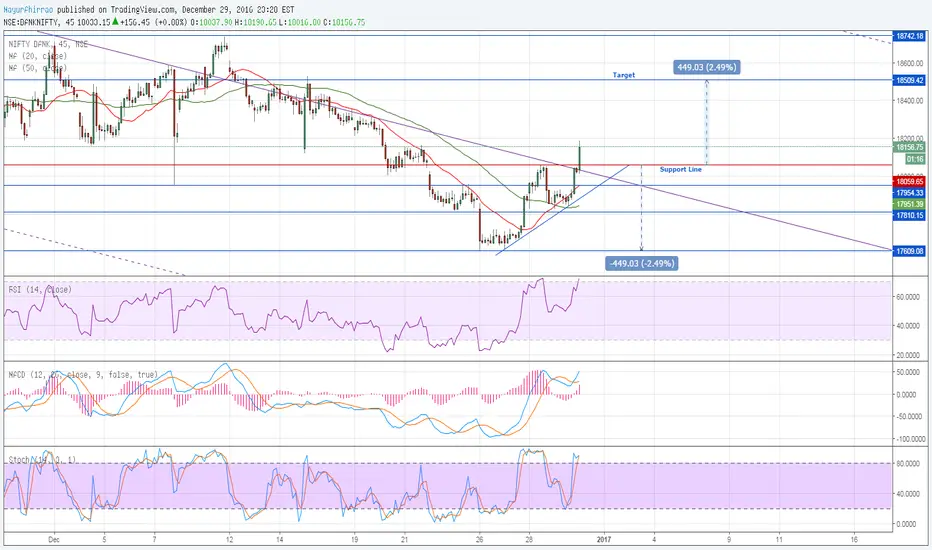Click the red 18059.65 price tag

pyautogui.click(x=909, y=181)
